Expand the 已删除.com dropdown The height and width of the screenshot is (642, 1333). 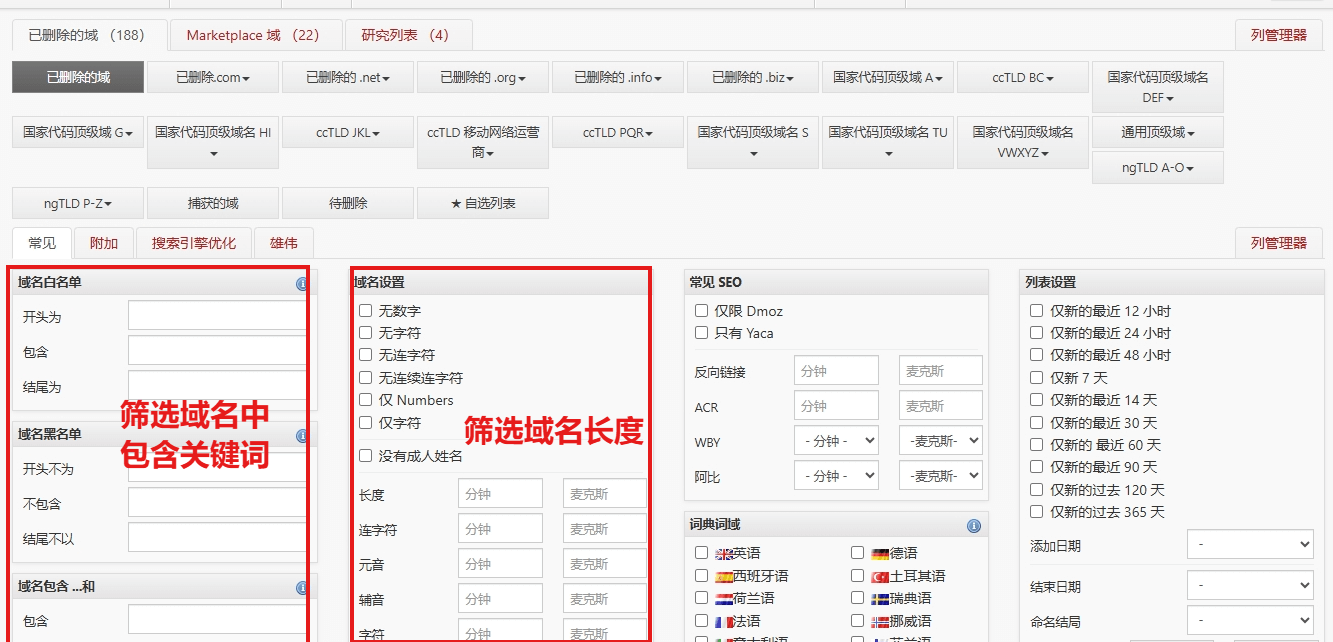[x=213, y=78]
